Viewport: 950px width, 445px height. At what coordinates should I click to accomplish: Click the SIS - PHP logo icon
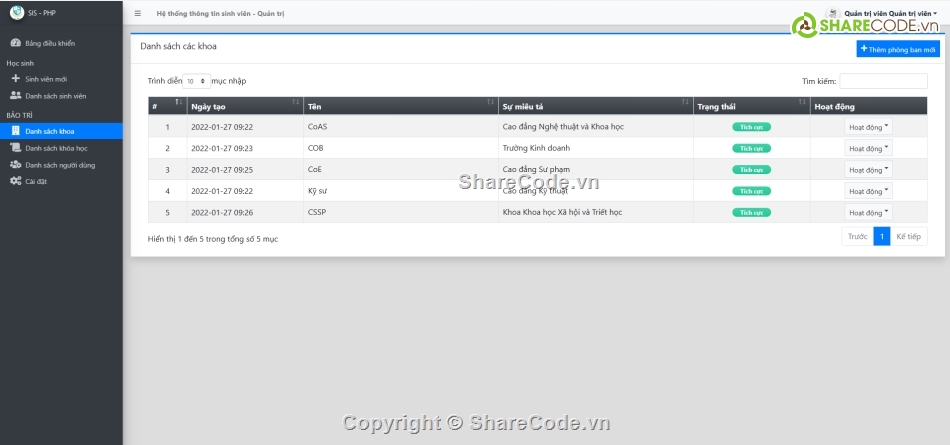pyautogui.click(x=16, y=13)
